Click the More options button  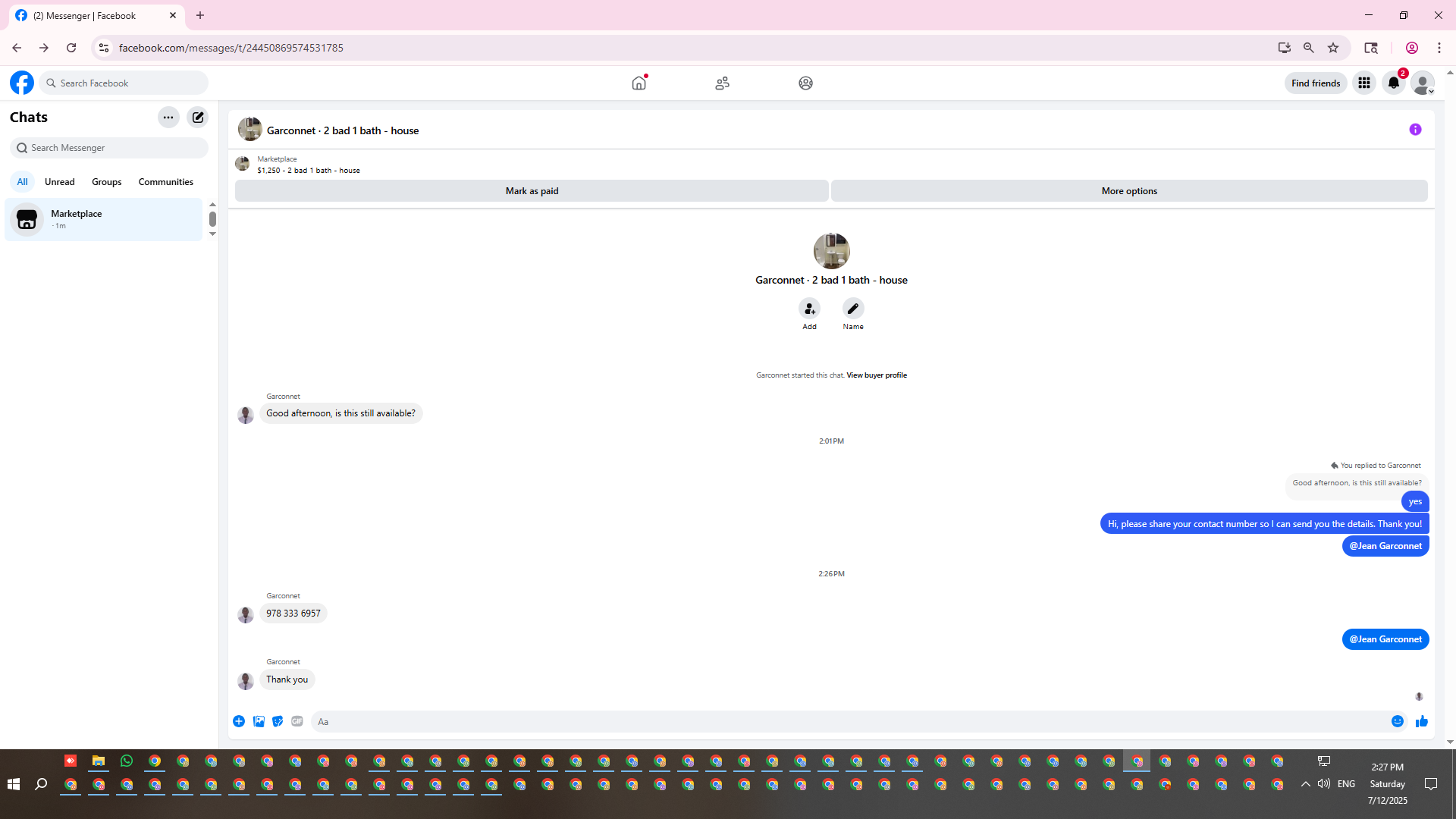pos(1128,191)
